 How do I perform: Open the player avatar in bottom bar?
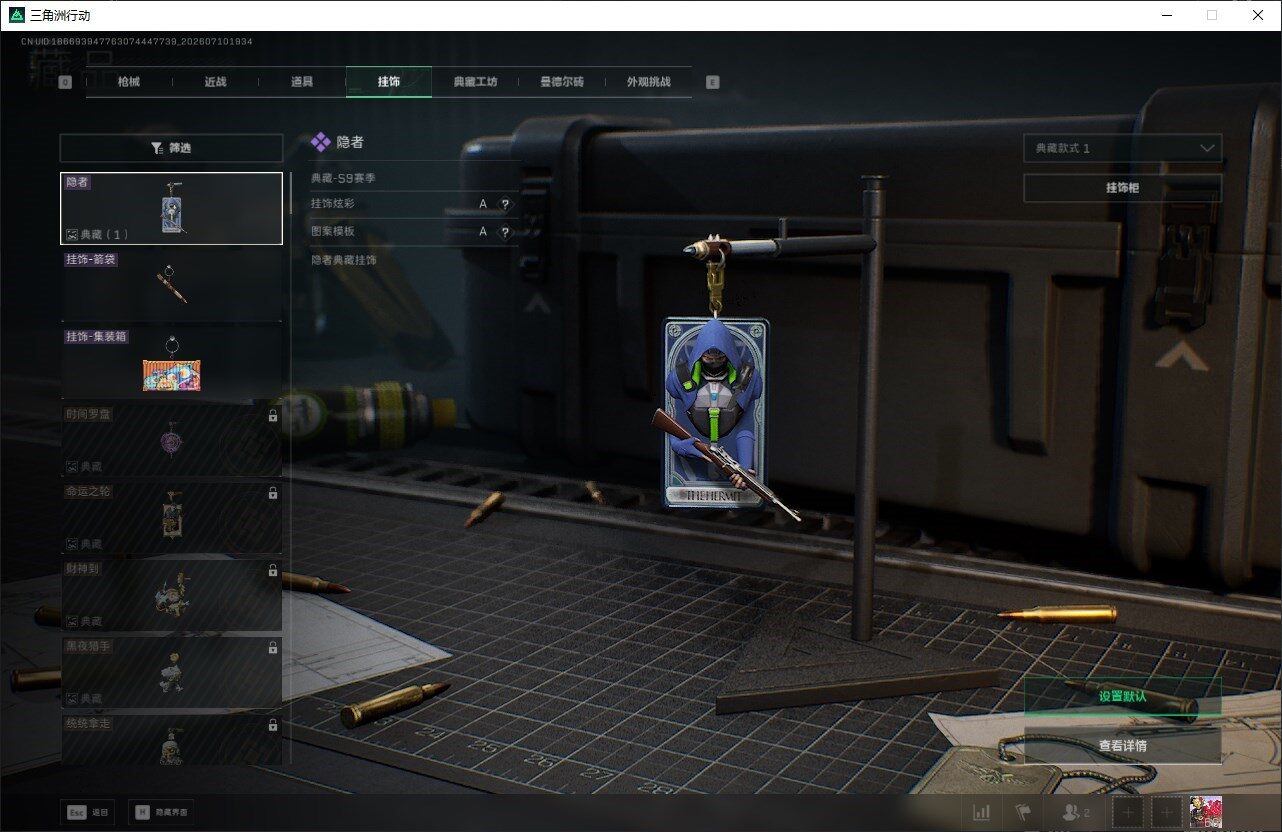(1205, 812)
